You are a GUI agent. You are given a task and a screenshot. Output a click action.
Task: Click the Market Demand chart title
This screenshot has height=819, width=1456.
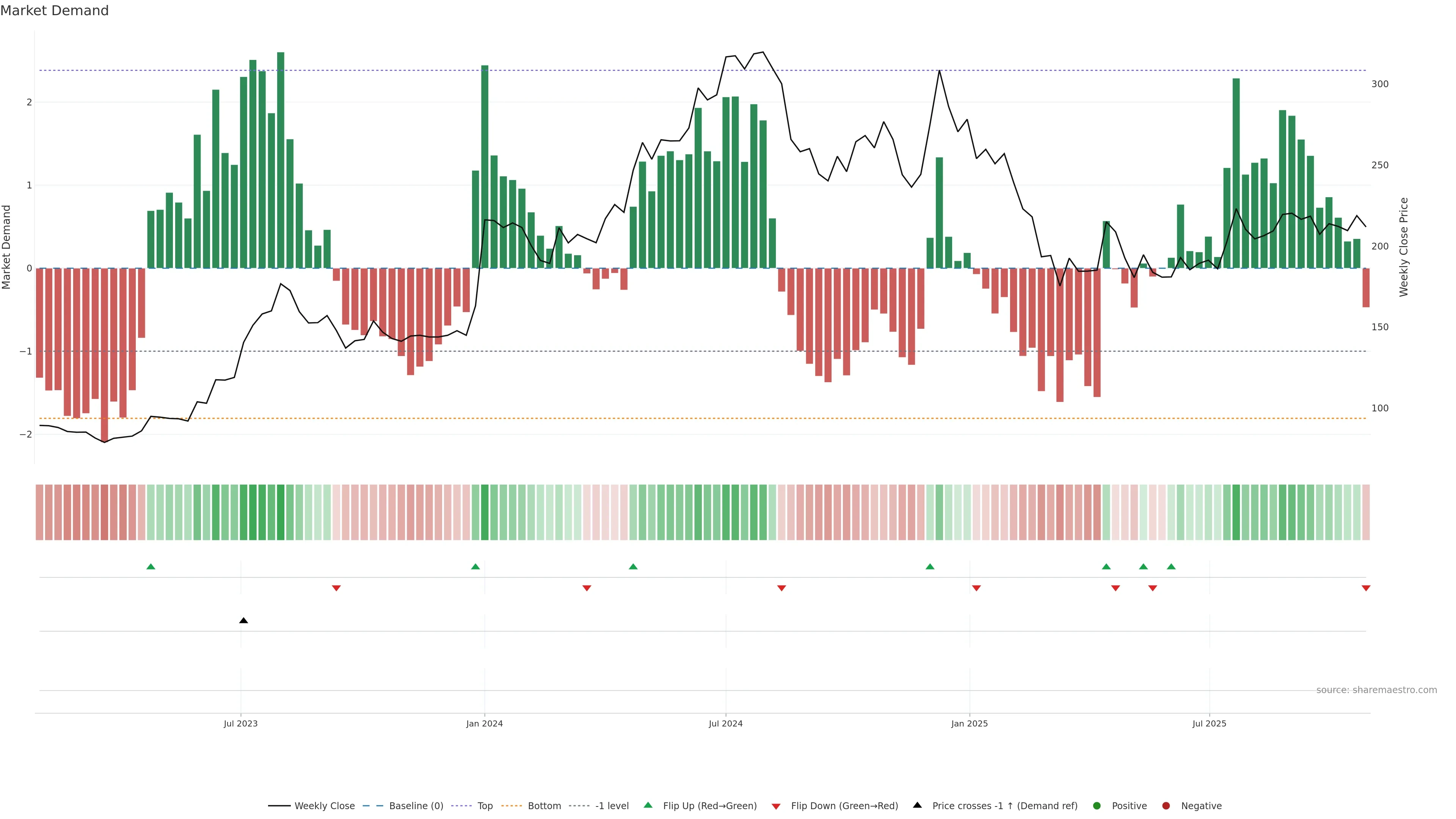[54, 11]
